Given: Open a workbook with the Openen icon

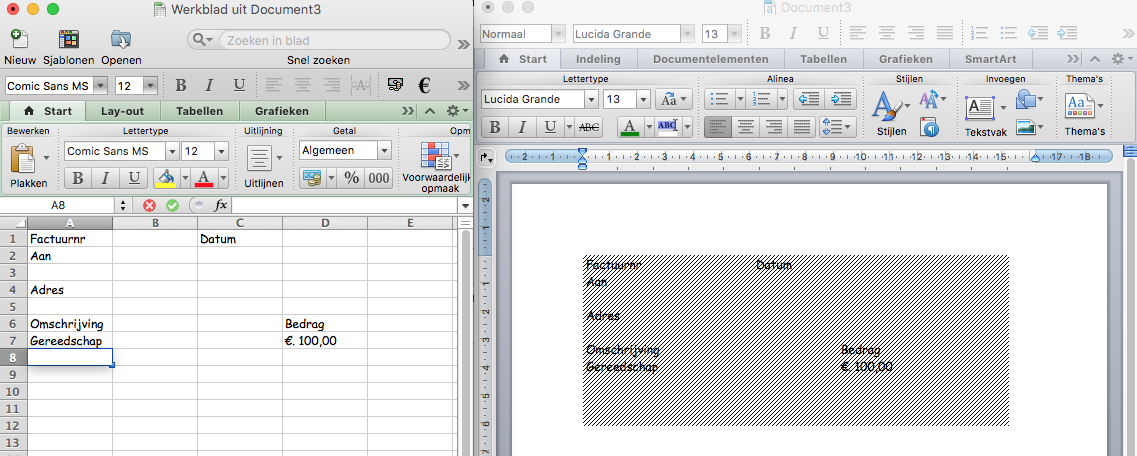Looking at the screenshot, I should coord(121,40).
